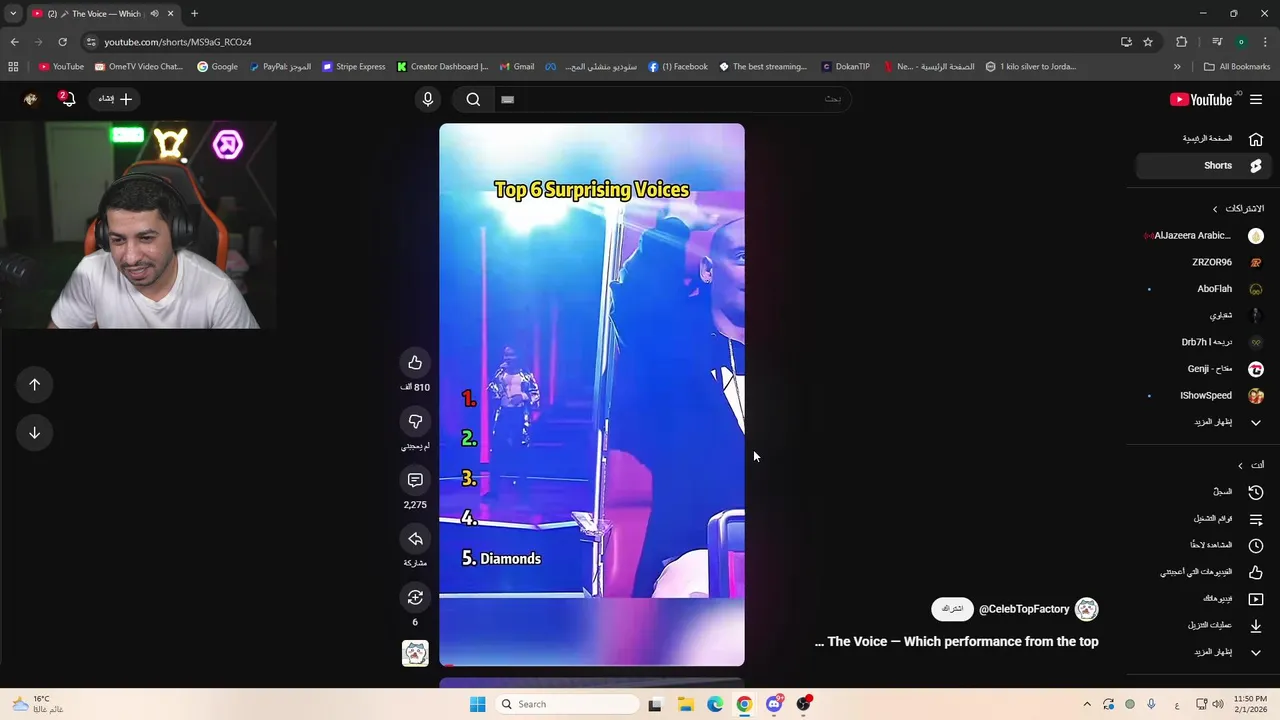Open the Drb7h channel

(x=1204, y=342)
